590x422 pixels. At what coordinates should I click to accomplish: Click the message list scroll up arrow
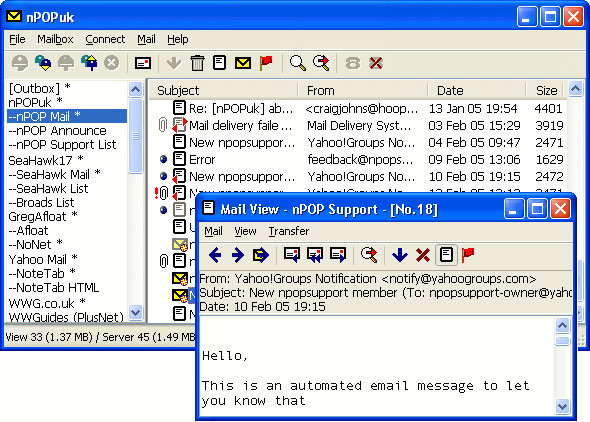tap(575, 89)
